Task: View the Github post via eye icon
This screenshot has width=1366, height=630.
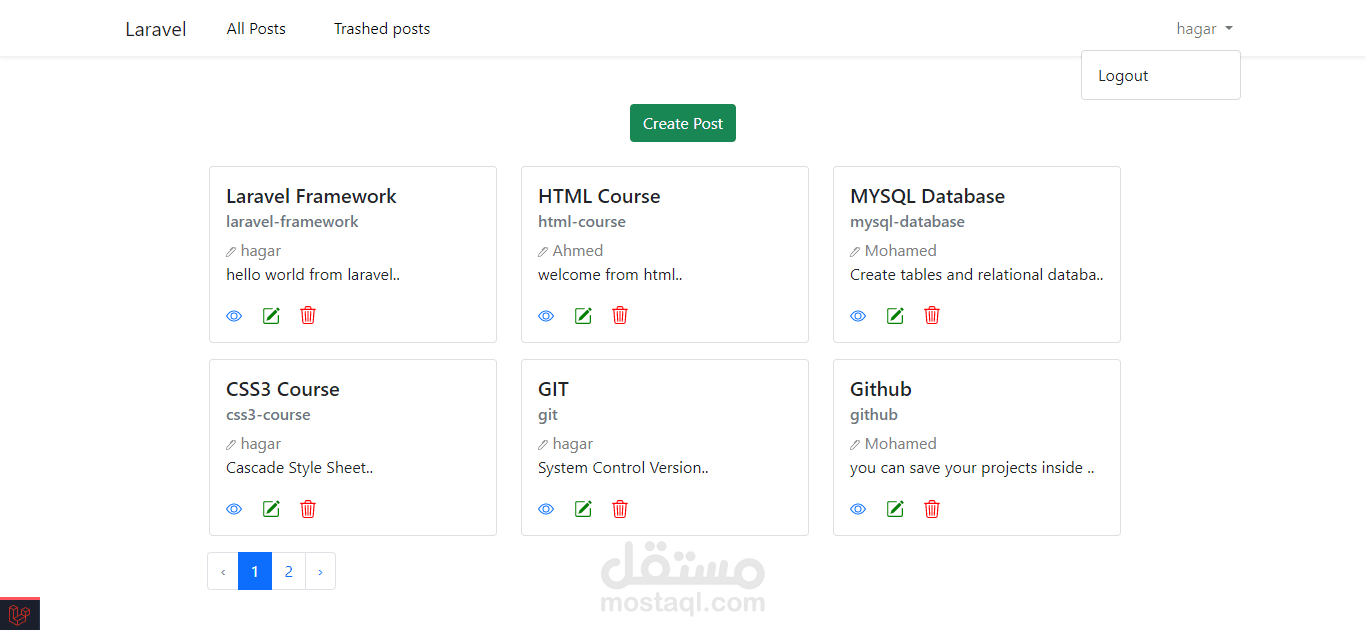Action: pyautogui.click(x=858, y=509)
